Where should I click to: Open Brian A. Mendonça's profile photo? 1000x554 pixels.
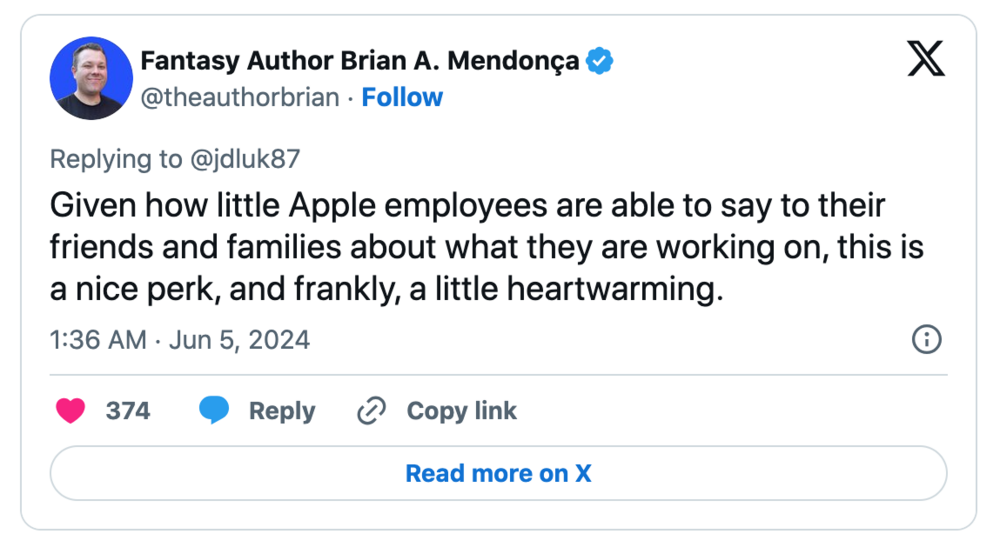tap(91, 79)
